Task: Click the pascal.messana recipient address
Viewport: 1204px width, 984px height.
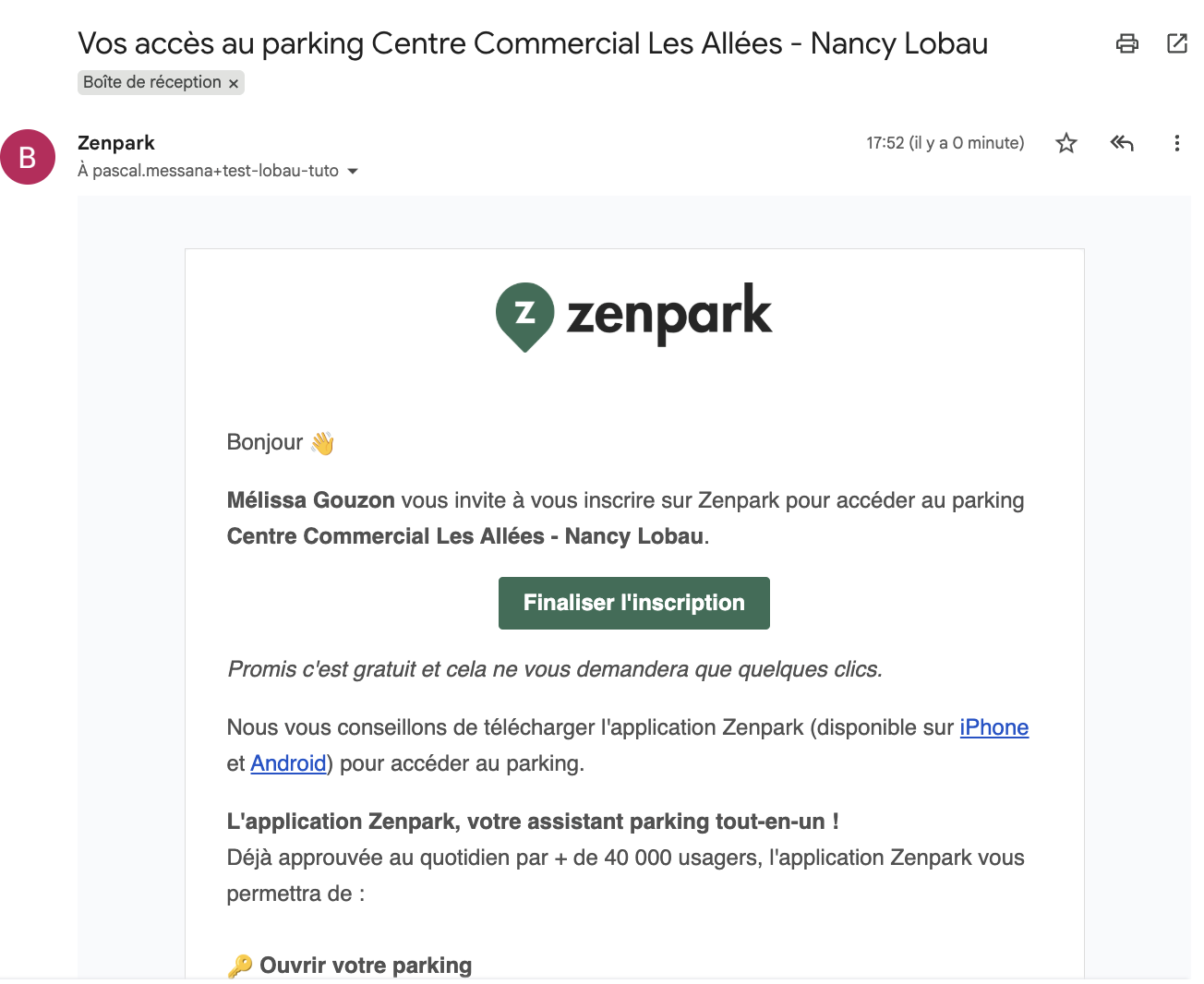Action: [215, 171]
